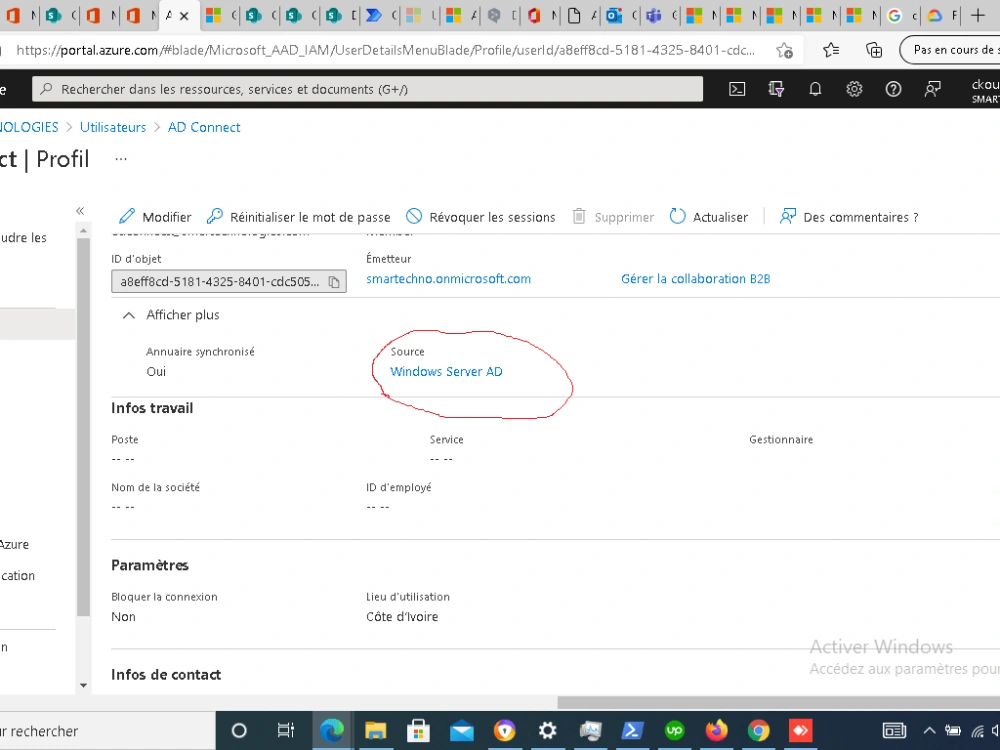This screenshot has width=1000, height=750.
Task: Open the feedback icon in Azure header
Action: tap(932, 89)
